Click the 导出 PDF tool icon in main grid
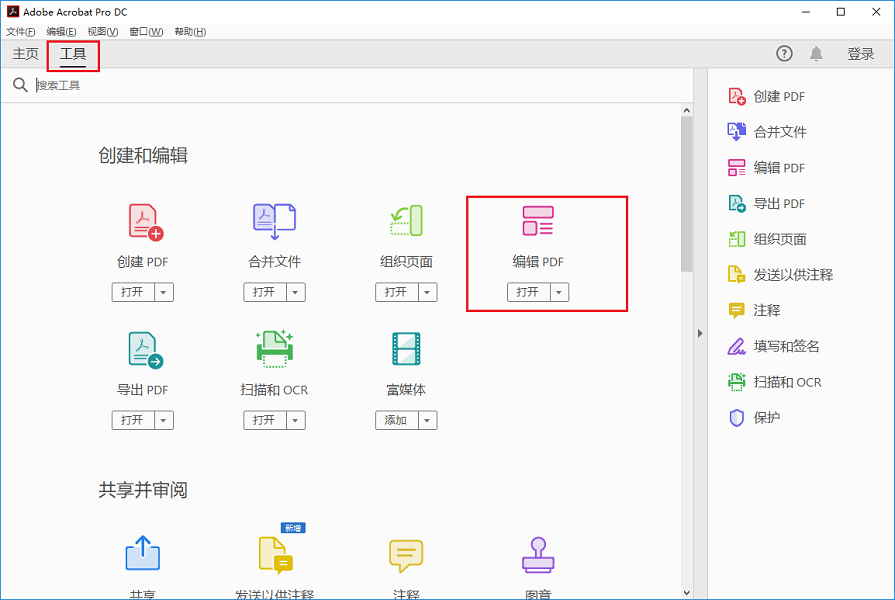The height and width of the screenshot is (600, 895). pyautogui.click(x=146, y=350)
